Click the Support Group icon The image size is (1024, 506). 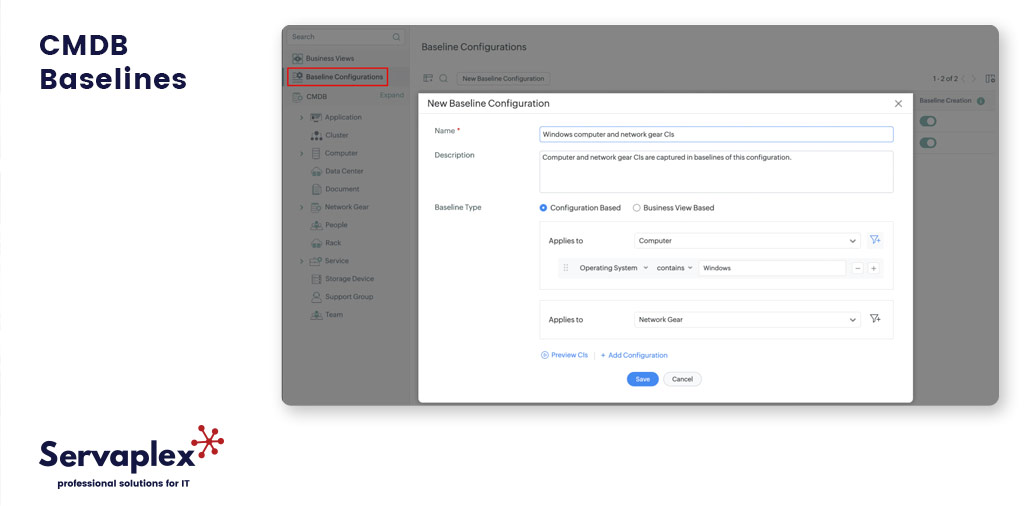pyautogui.click(x=316, y=297)
